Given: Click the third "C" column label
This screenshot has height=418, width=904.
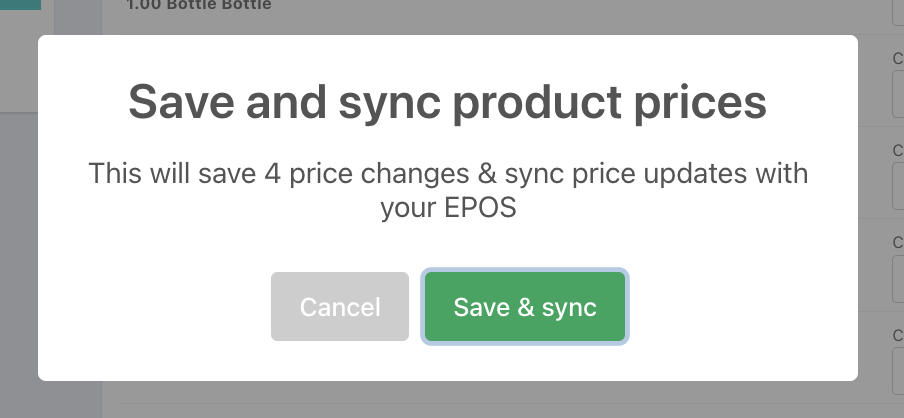Looking at the screenshot, I should point(898,242).
